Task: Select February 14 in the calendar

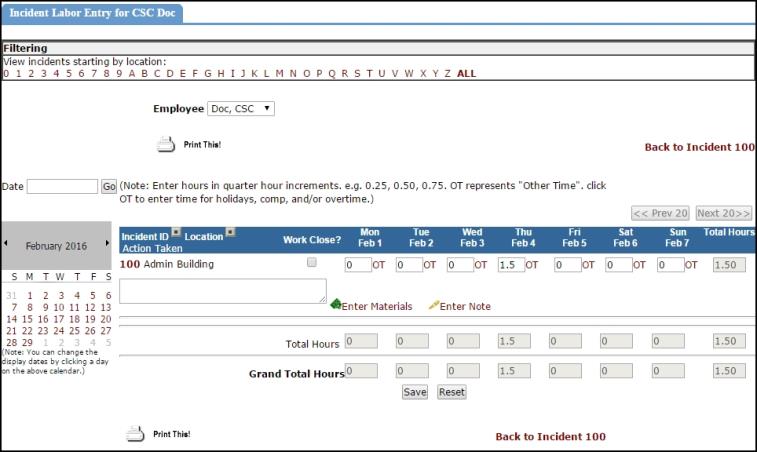Action: (x=12, y=319)
